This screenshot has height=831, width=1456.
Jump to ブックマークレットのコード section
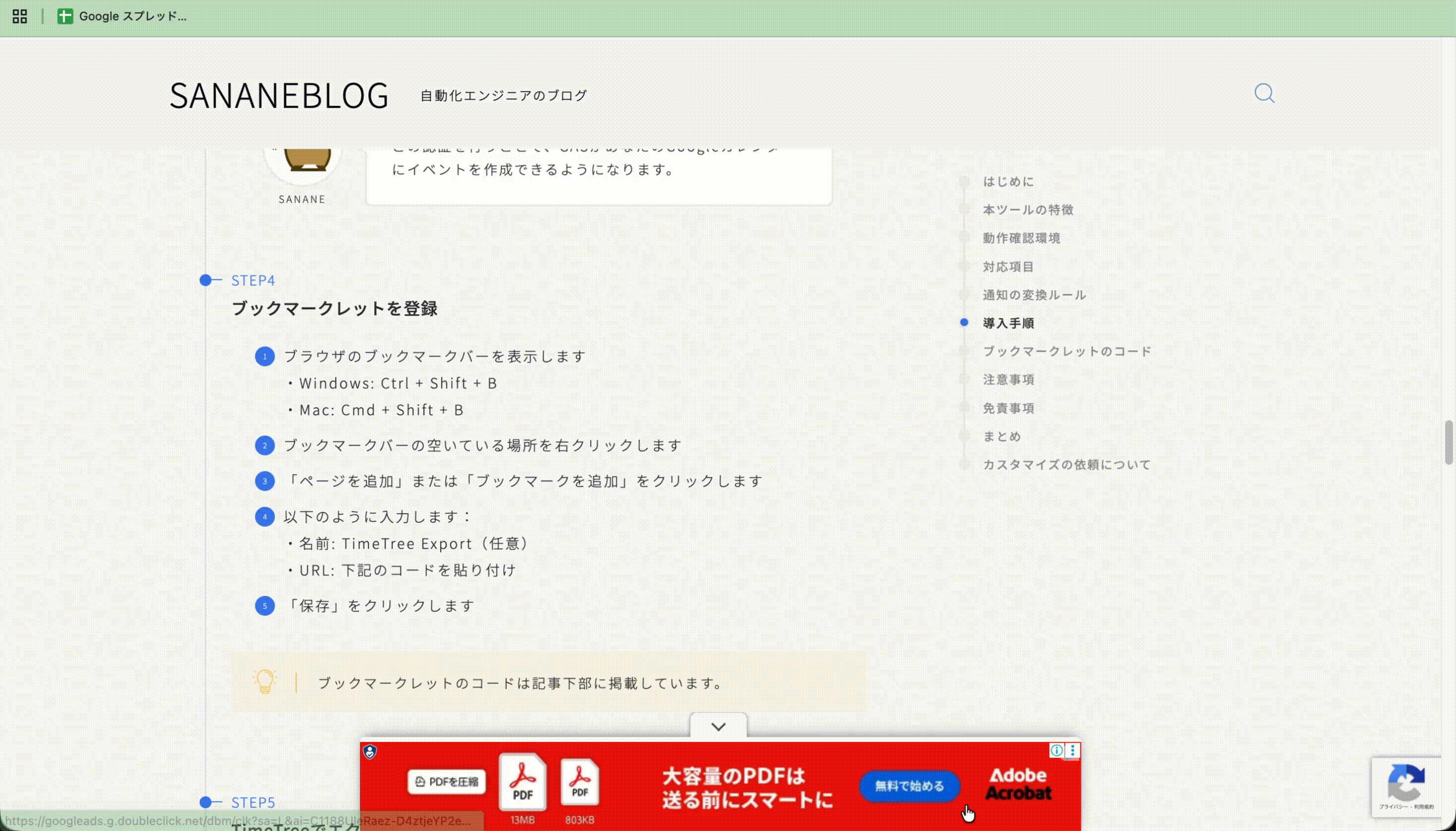coord(1067,351)
